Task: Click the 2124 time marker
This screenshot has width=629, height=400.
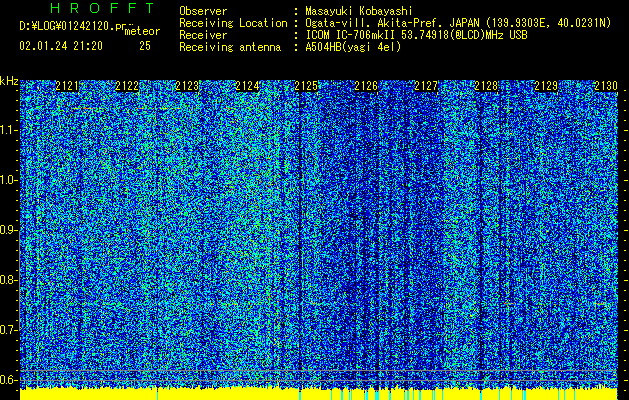Action: pyautogui.click(x=247, y=86)
